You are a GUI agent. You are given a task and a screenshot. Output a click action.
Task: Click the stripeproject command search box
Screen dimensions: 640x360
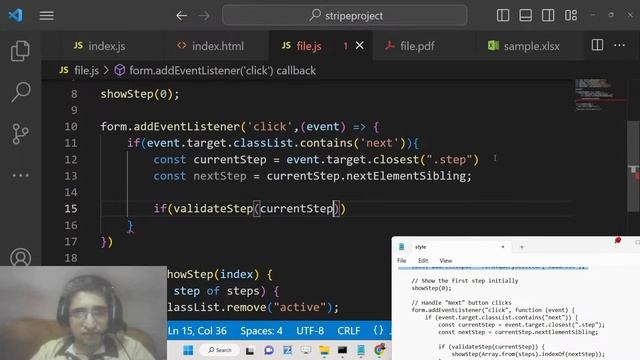[345, 16]
